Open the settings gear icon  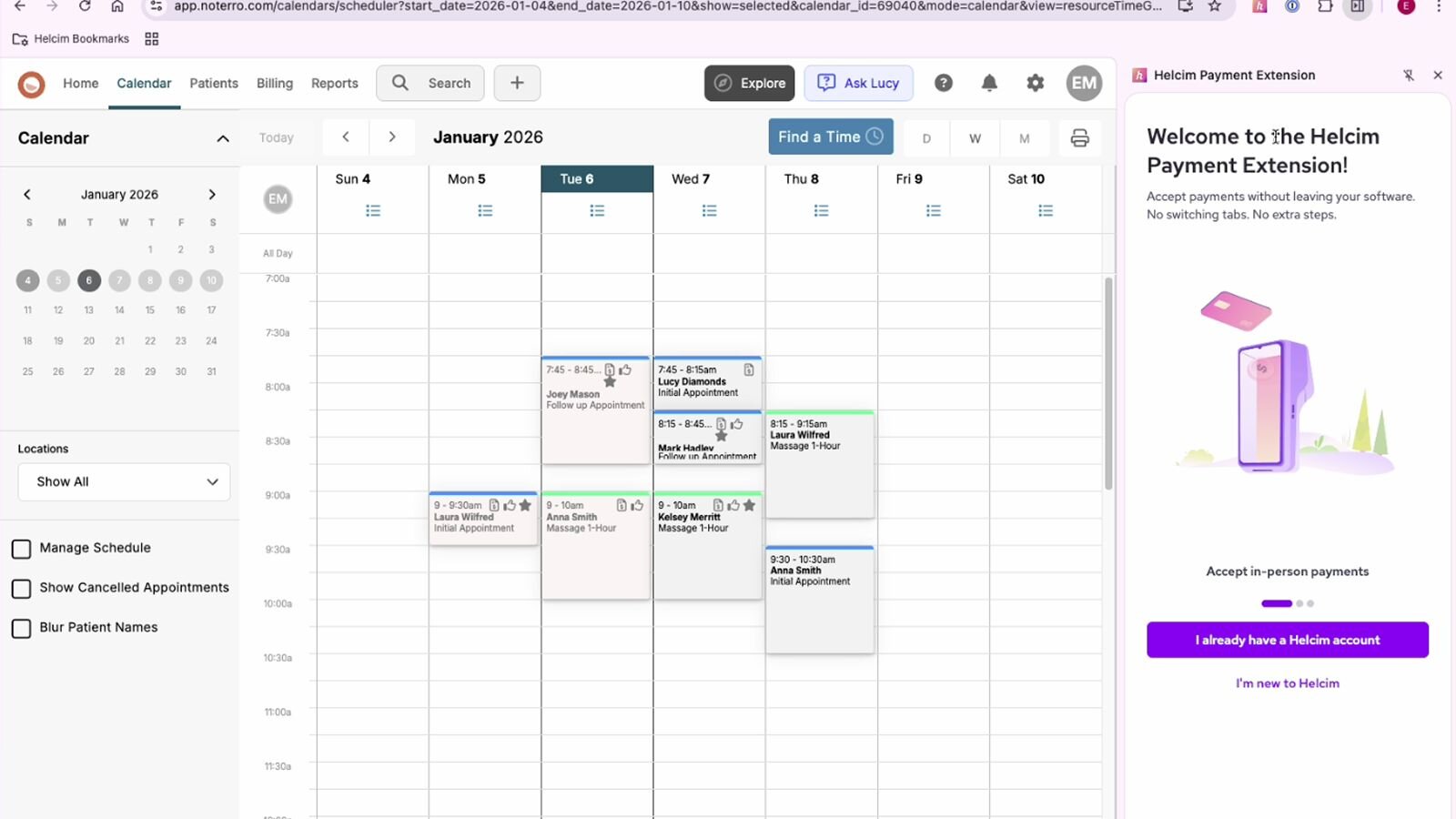(x=1035, y=83)
